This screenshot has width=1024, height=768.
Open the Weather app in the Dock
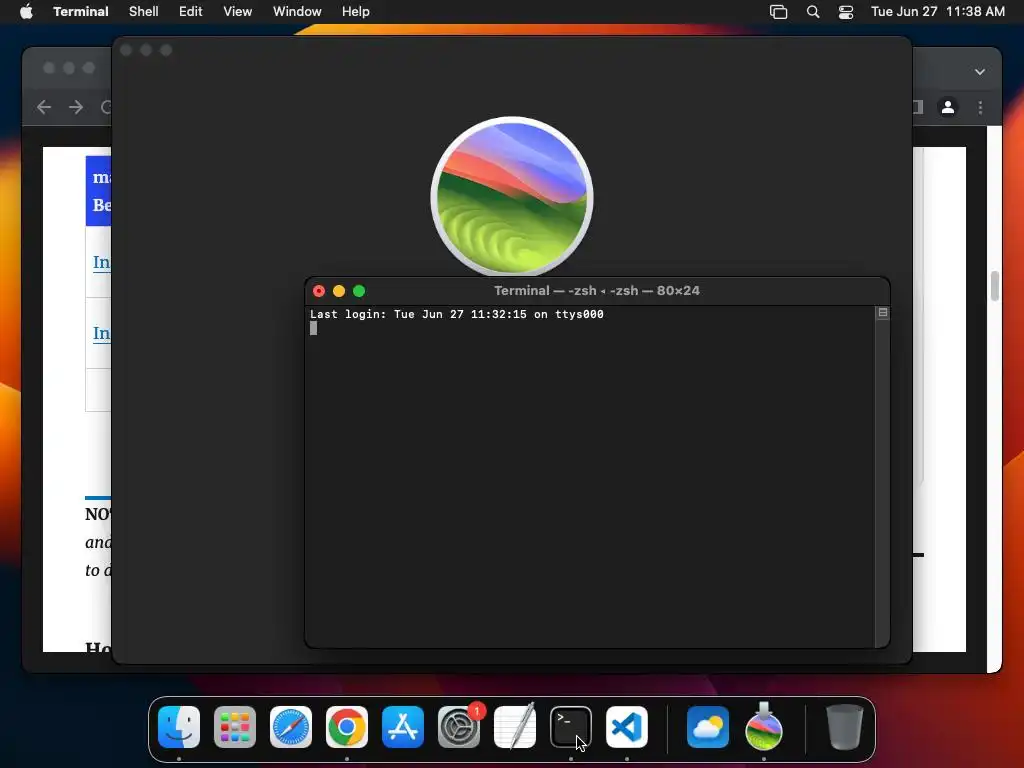coord(708,727)
